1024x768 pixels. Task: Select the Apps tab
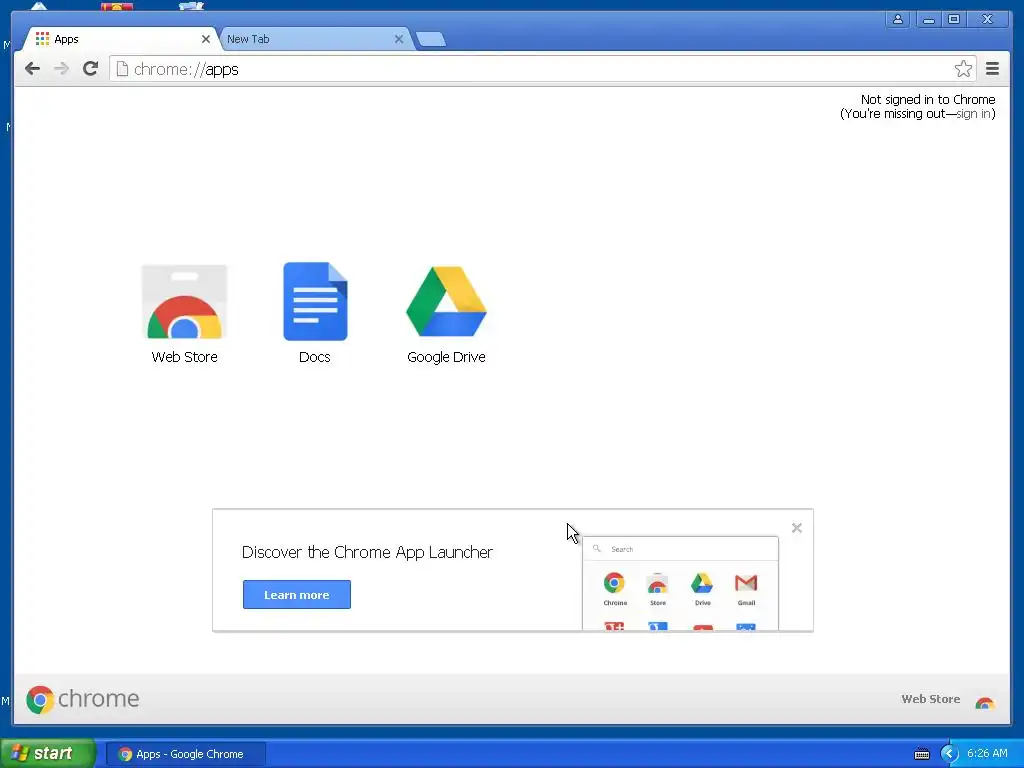[x=121, y=39]
